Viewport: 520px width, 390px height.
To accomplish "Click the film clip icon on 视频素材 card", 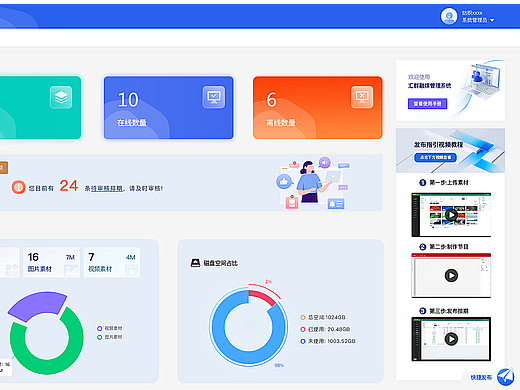I will pyautogui.click(x=132, y=270).
